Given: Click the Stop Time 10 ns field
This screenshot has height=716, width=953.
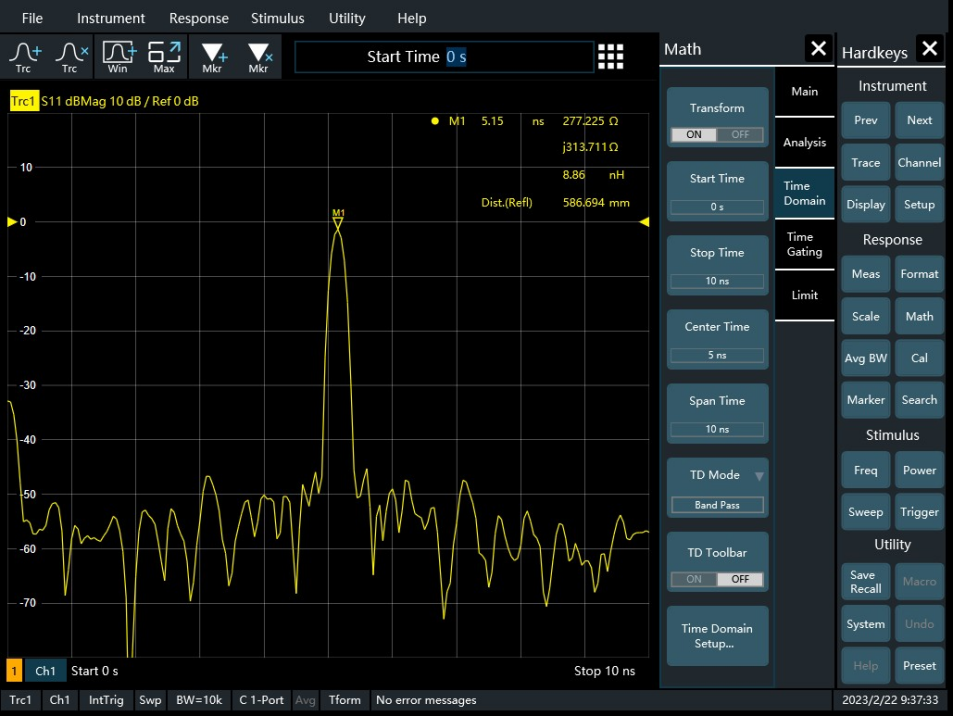Looking at the screenshot, I should [717, 281].
